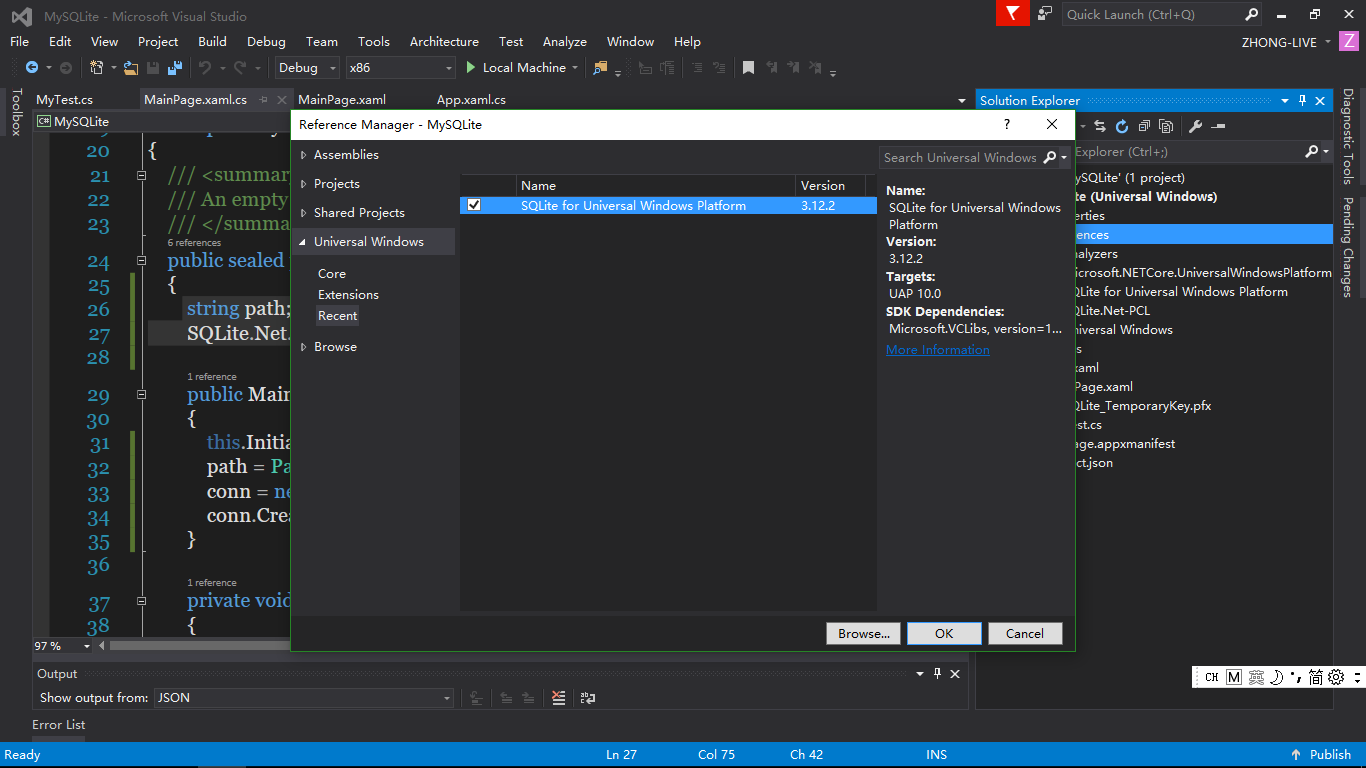1366x768 pixels.
Task: Click the Reference Manager search magnifier icon
Action: coord(1050,157)
